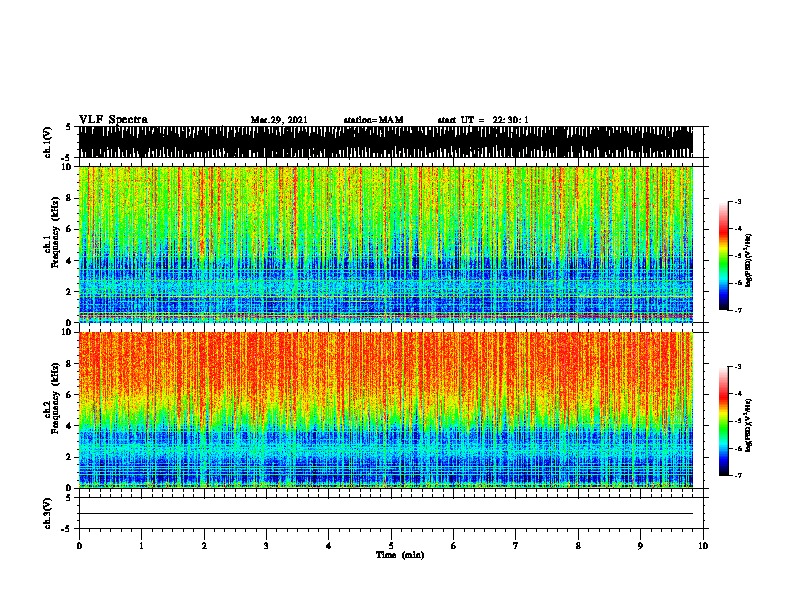
Task: Click the "ch.3(V)" axis label
Action: pos(47,514)
